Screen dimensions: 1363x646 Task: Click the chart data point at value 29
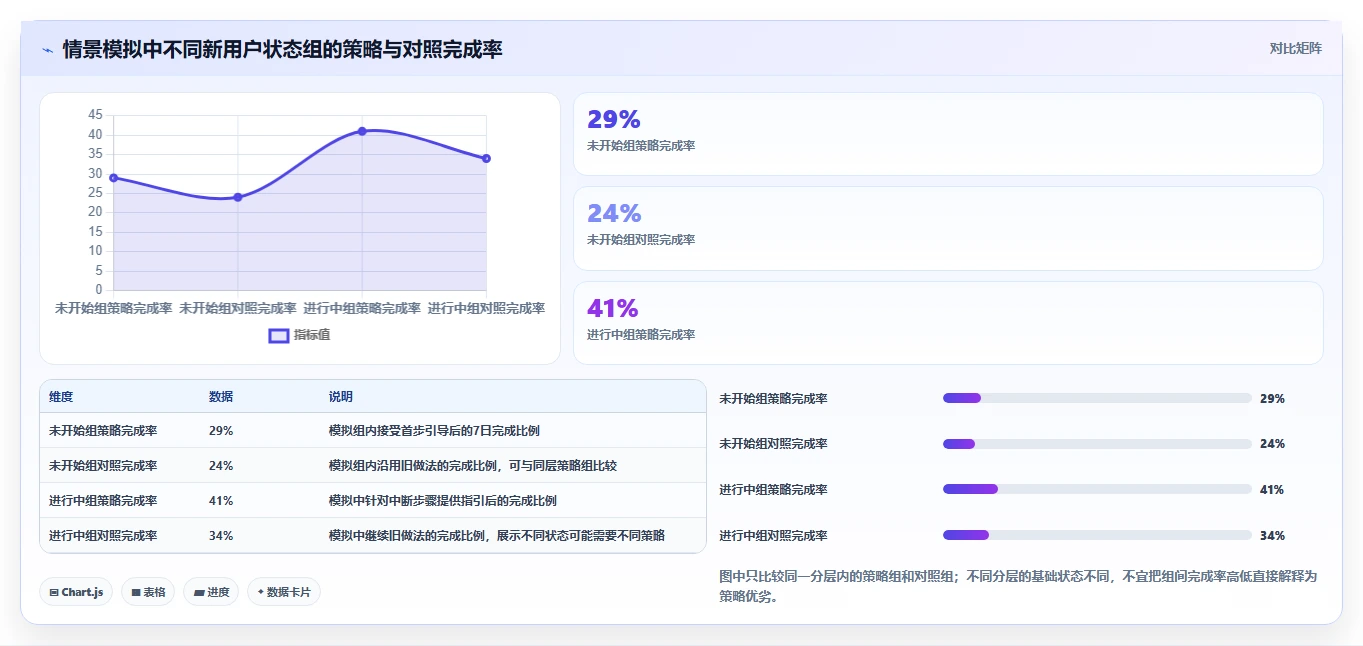(113, 178)
